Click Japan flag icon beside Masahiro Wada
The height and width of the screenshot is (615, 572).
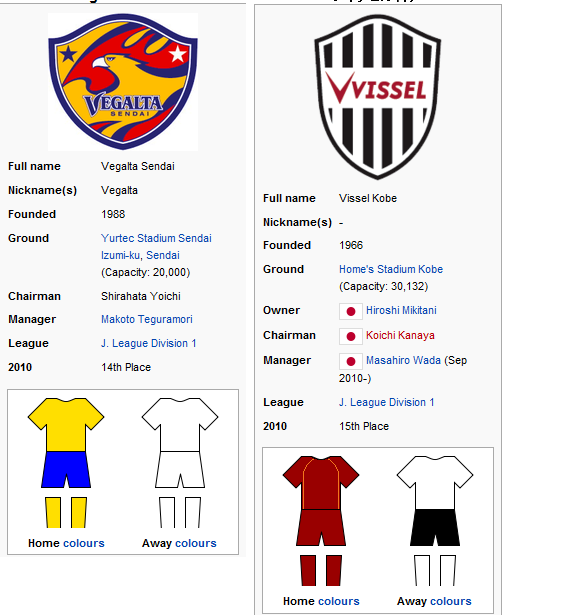[x=351, y=361]
